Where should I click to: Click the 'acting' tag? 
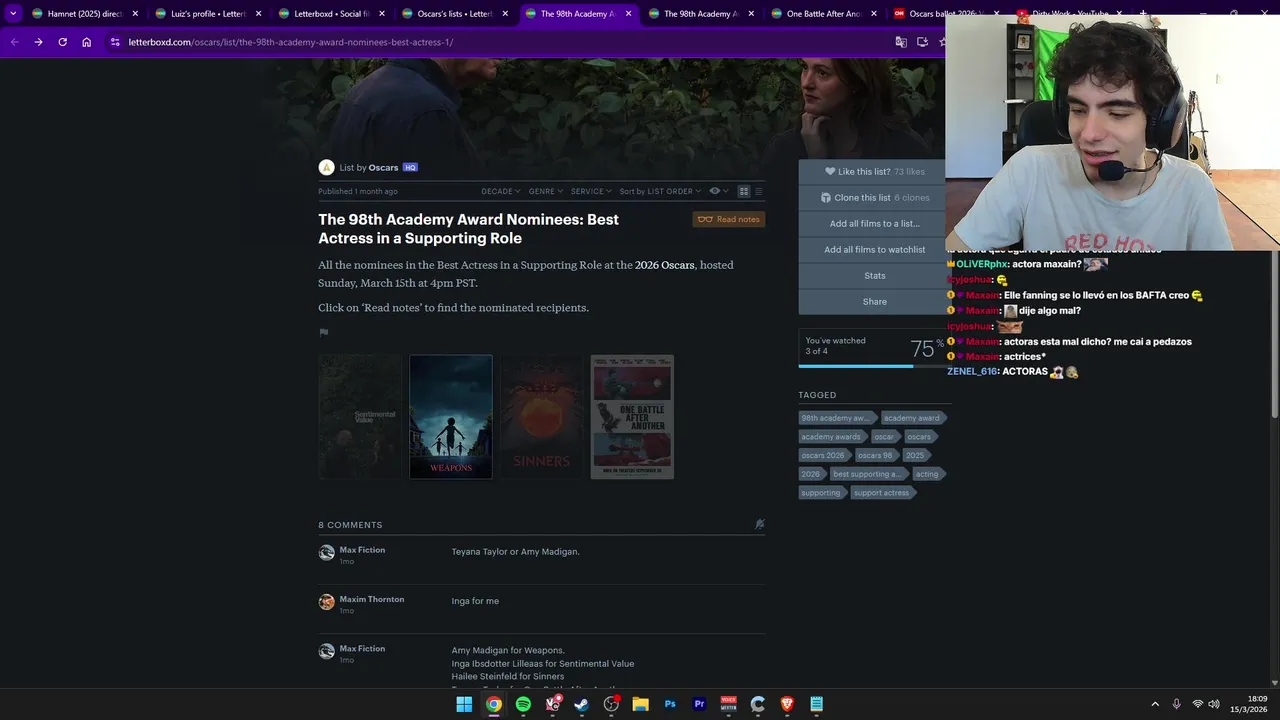(927, 474)
